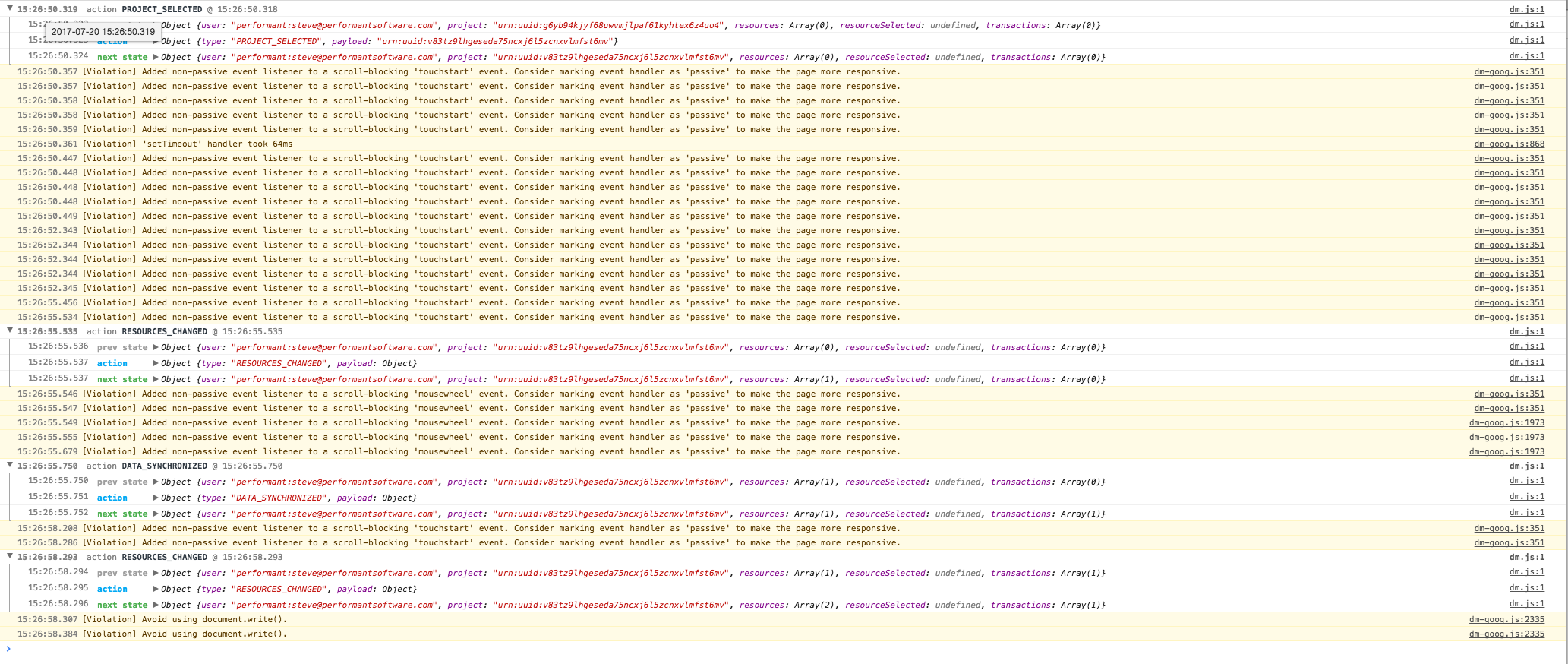Expand prev state object at 15:26:55.750

click(x=156, y=482)
